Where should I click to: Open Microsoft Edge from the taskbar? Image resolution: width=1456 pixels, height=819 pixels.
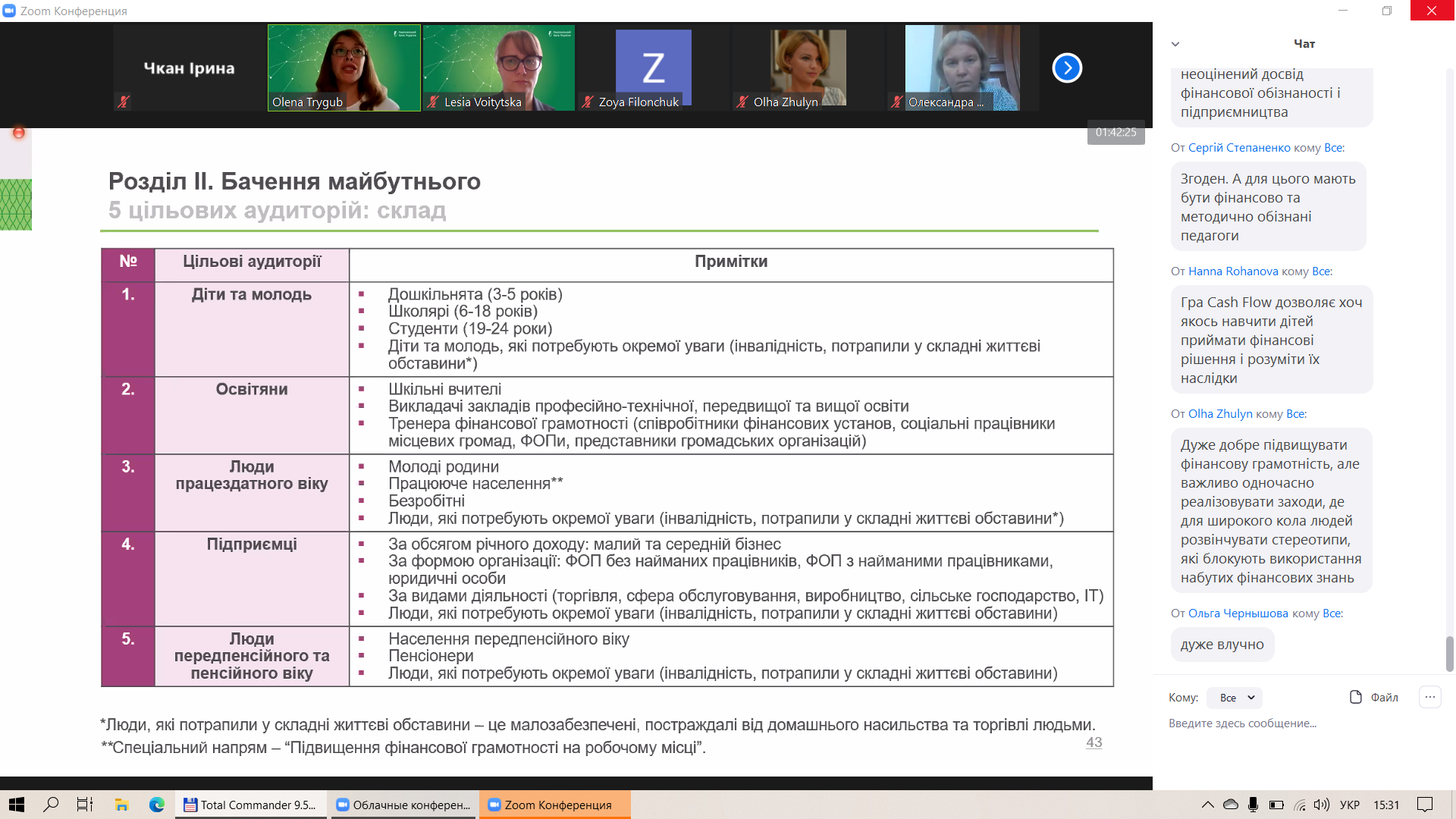click(x=157, y=805)
